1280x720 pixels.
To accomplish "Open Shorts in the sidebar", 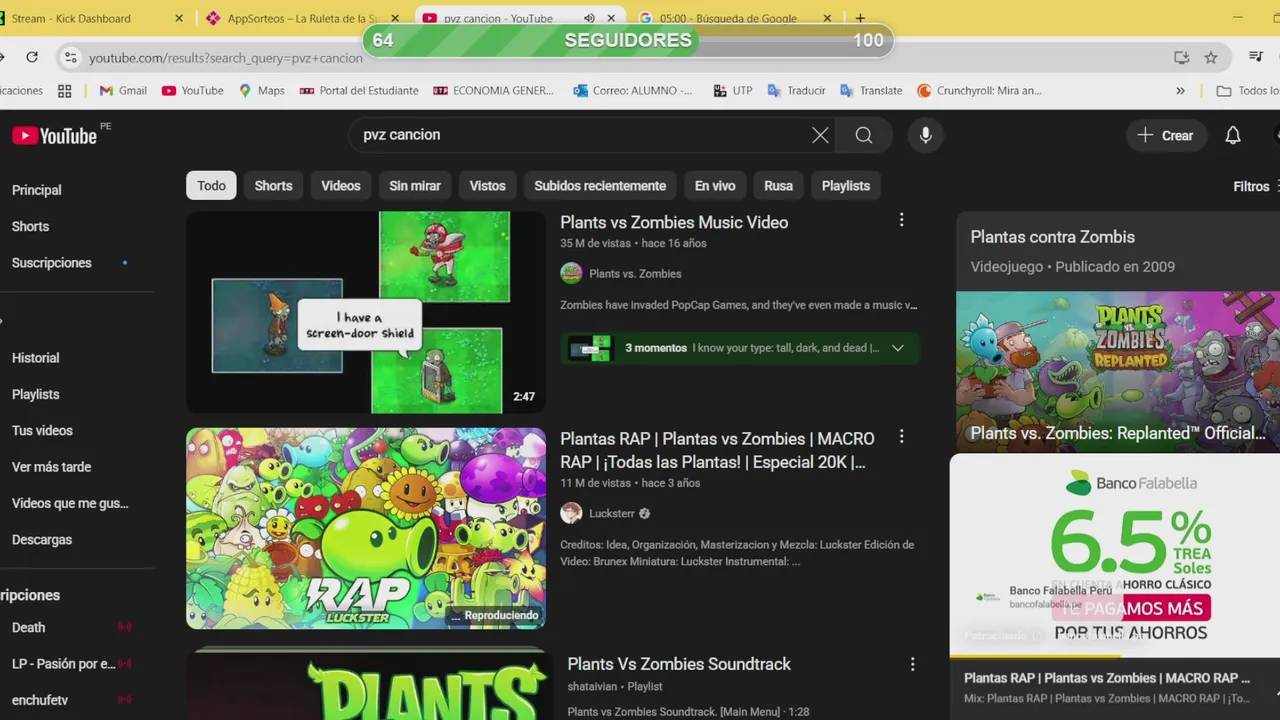I will (30, 227).
